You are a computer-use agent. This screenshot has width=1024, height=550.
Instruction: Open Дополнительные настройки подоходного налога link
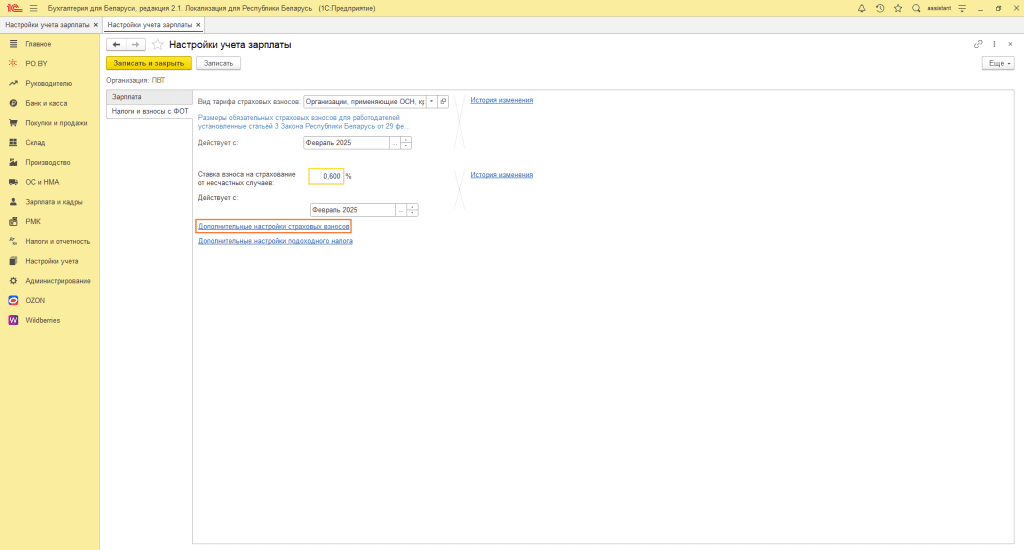pos(275,241)
